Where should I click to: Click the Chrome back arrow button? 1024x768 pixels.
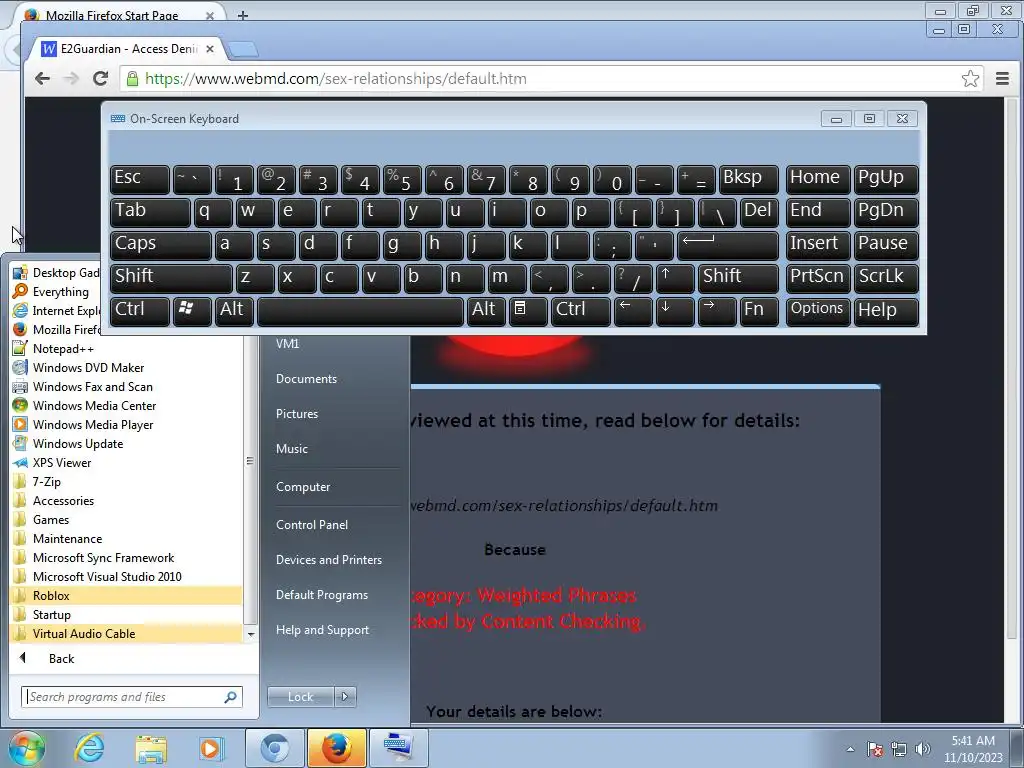pyautogui.click(x=42, y=79)
